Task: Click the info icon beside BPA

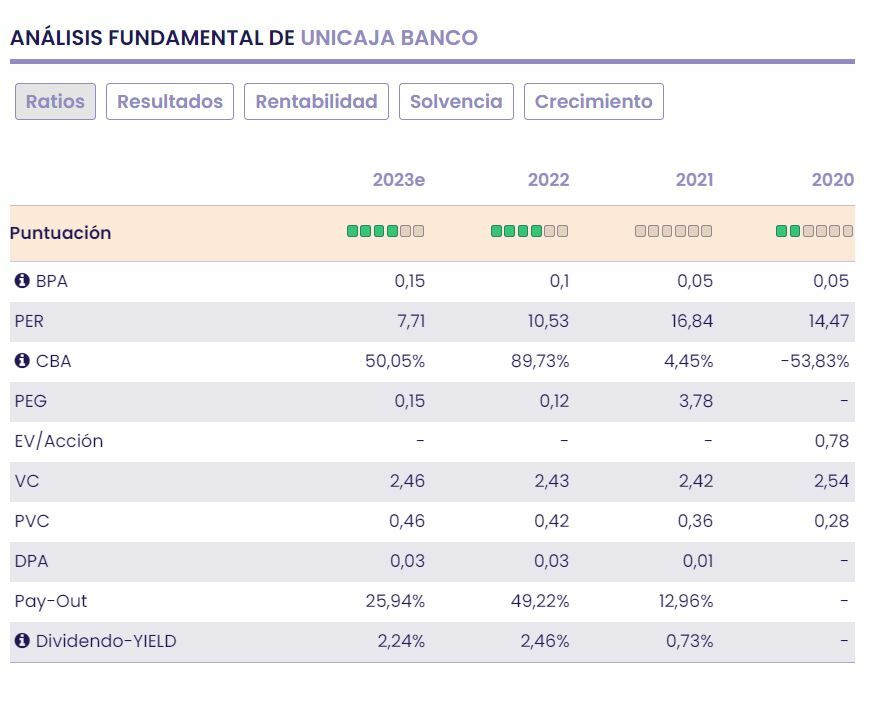Action: (x=22, y=281)
